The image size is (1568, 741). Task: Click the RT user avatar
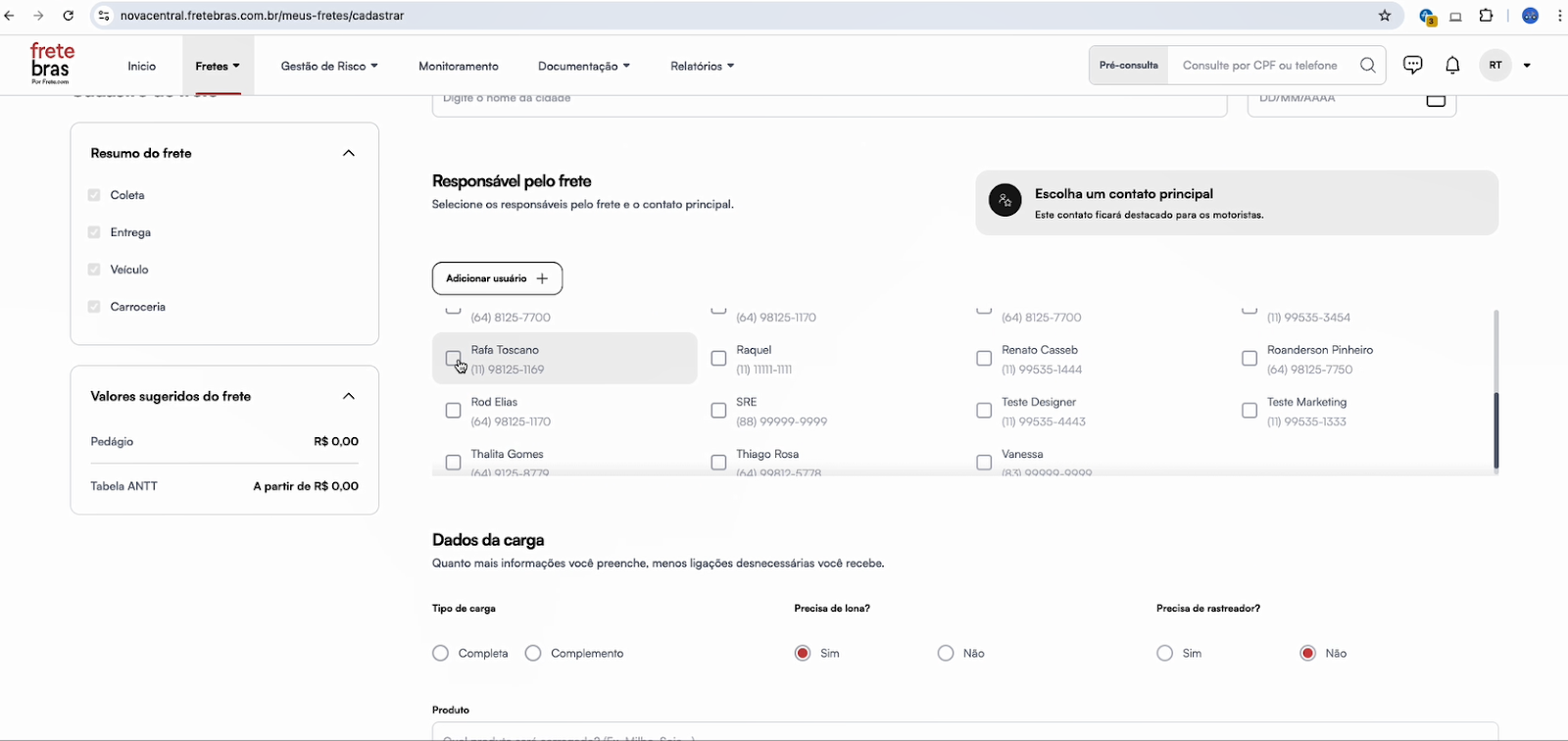pyautogui.click(x=1494, y=66)
